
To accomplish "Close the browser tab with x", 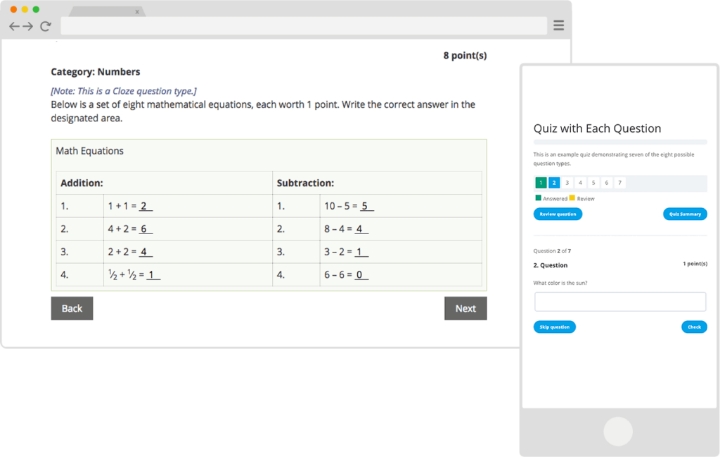I will point(137,12).
